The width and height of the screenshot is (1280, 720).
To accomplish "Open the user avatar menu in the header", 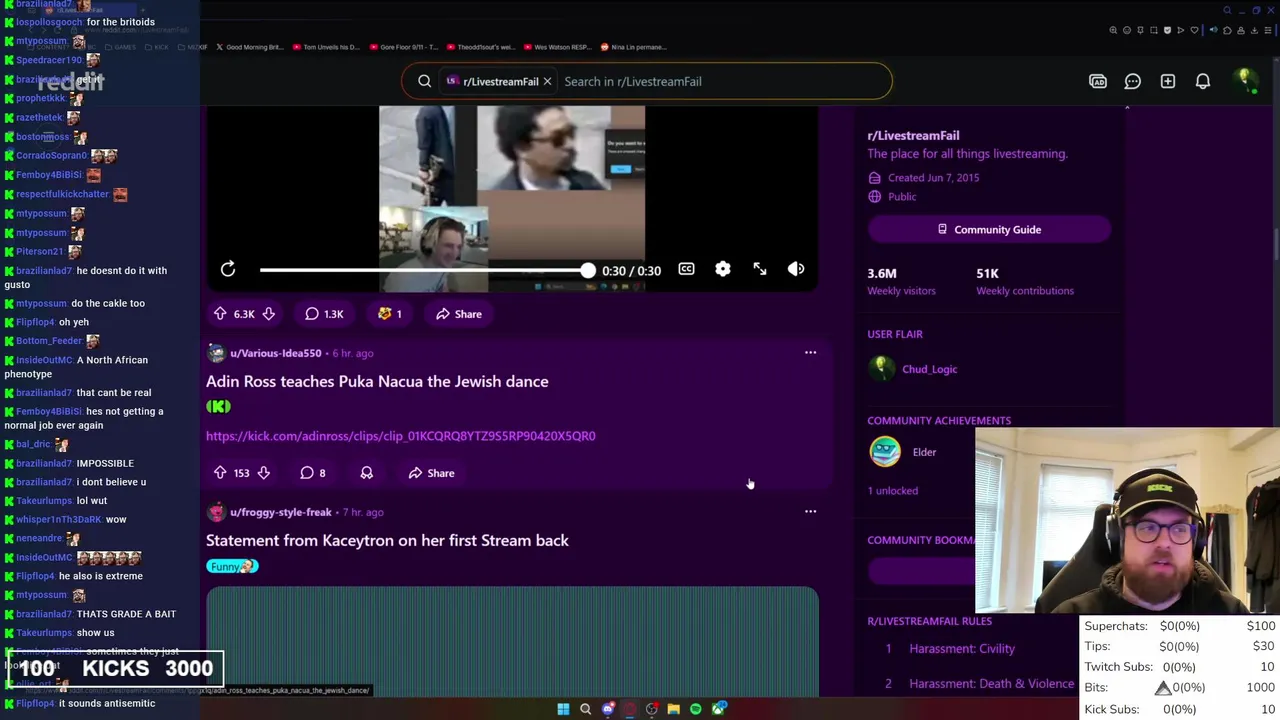I will point(1244,80).
